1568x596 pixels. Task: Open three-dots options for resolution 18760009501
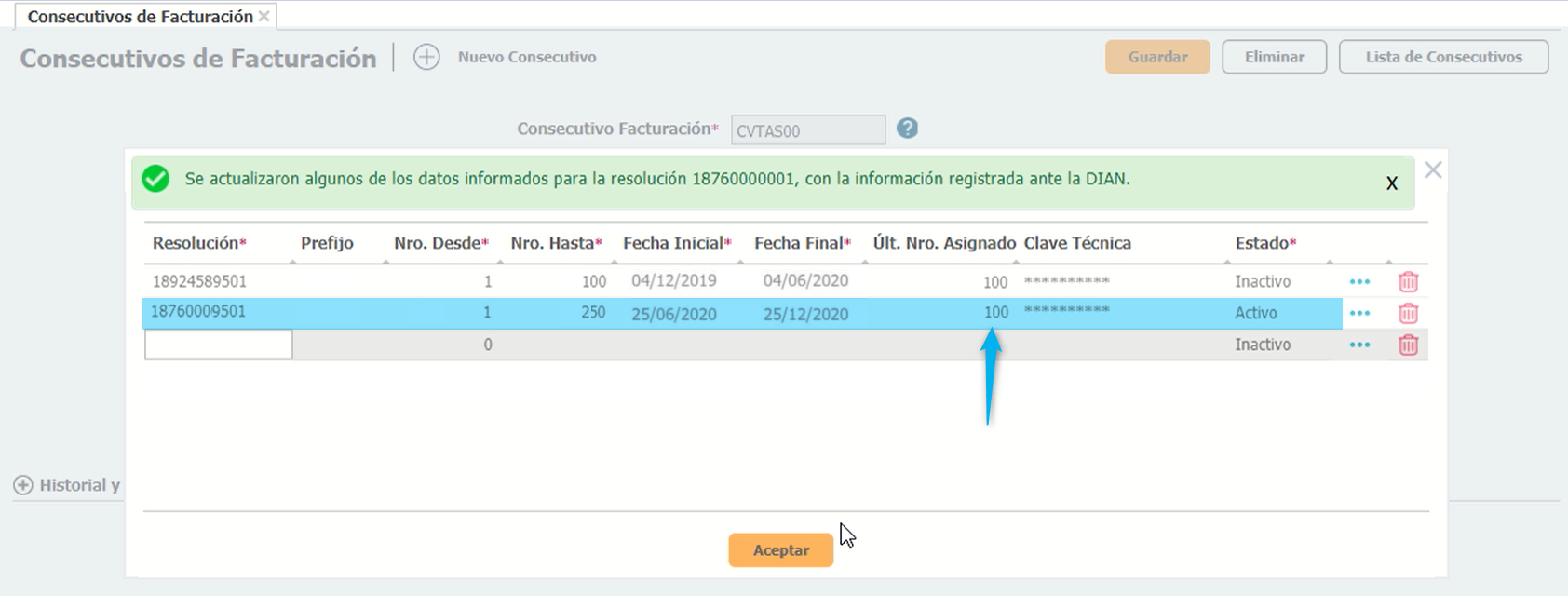click(x=1359, y=313)
